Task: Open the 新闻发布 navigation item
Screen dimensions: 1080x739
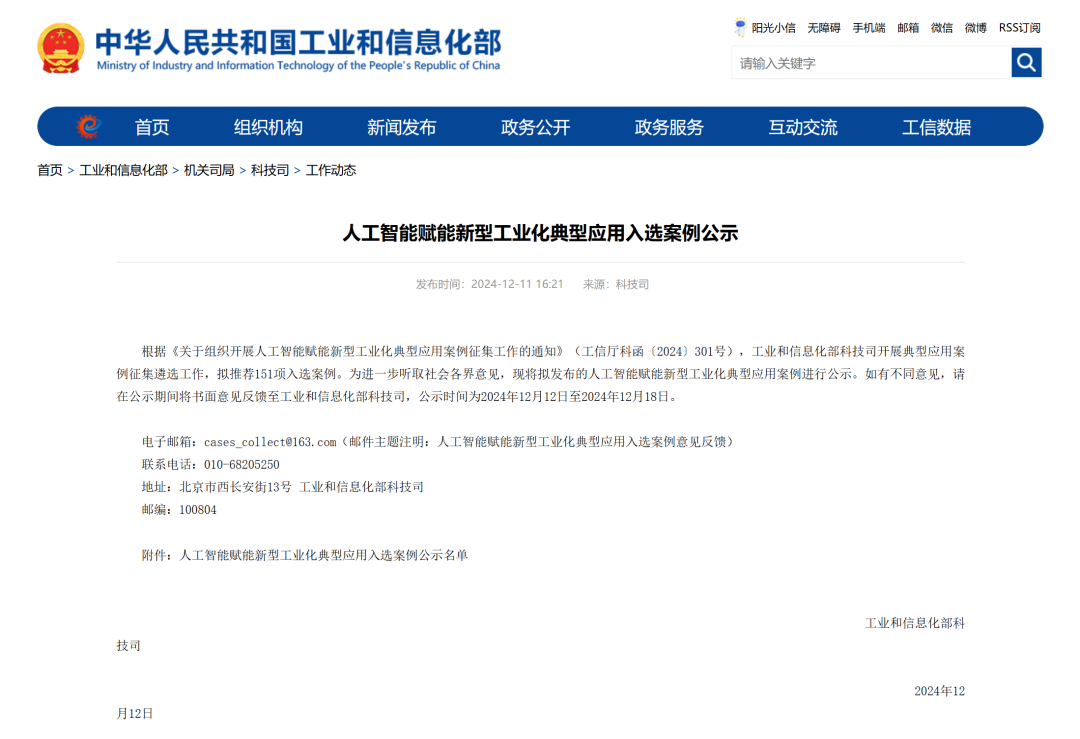Action: point(402,127)
